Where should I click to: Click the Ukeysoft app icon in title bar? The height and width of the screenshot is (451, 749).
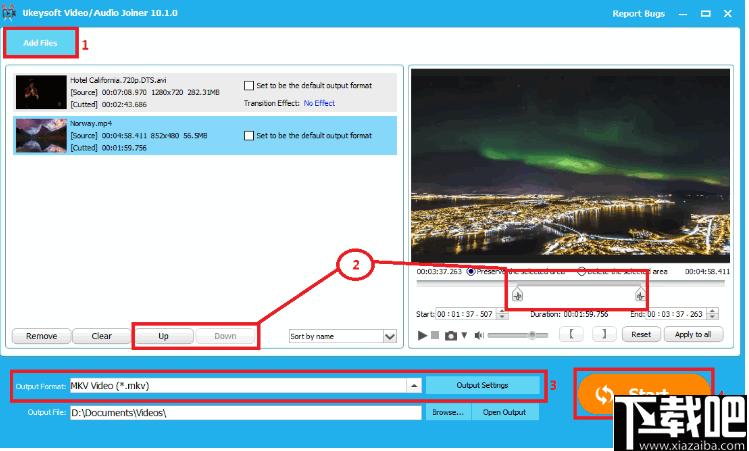9,13
